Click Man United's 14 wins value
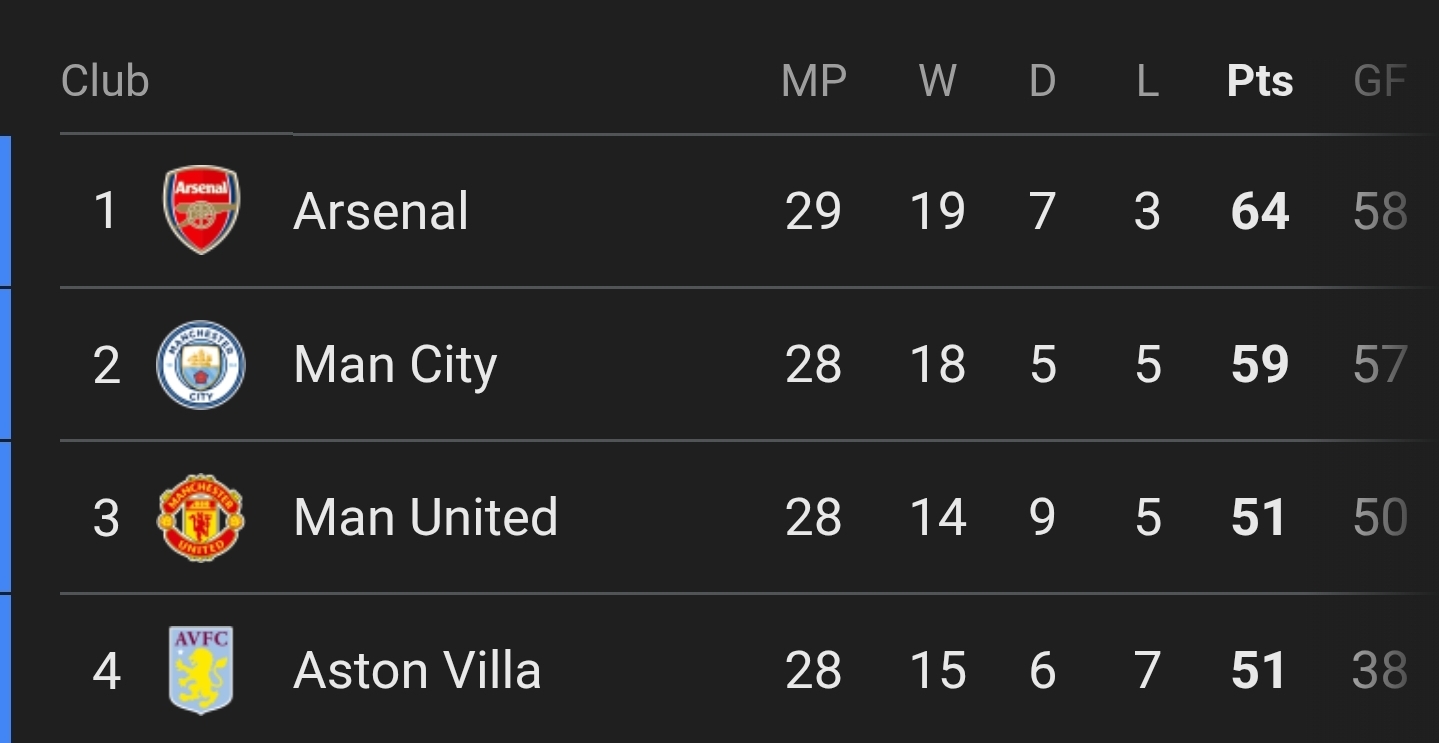The height and width of the screenshot is (743, 1439). tap(938, 518)
